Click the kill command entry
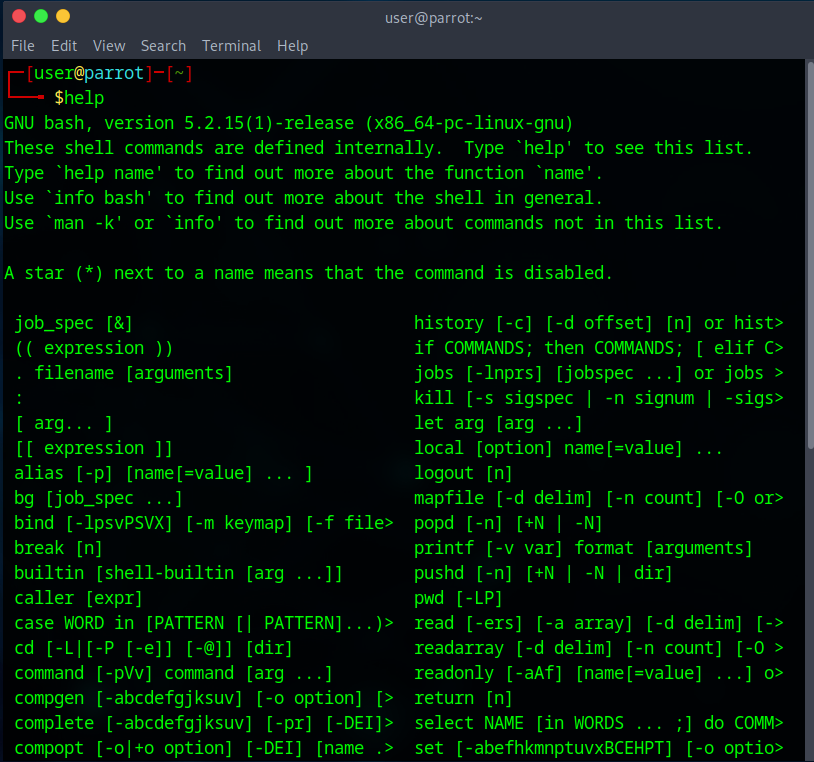This screenshot has height=762, width=814. 598,398
